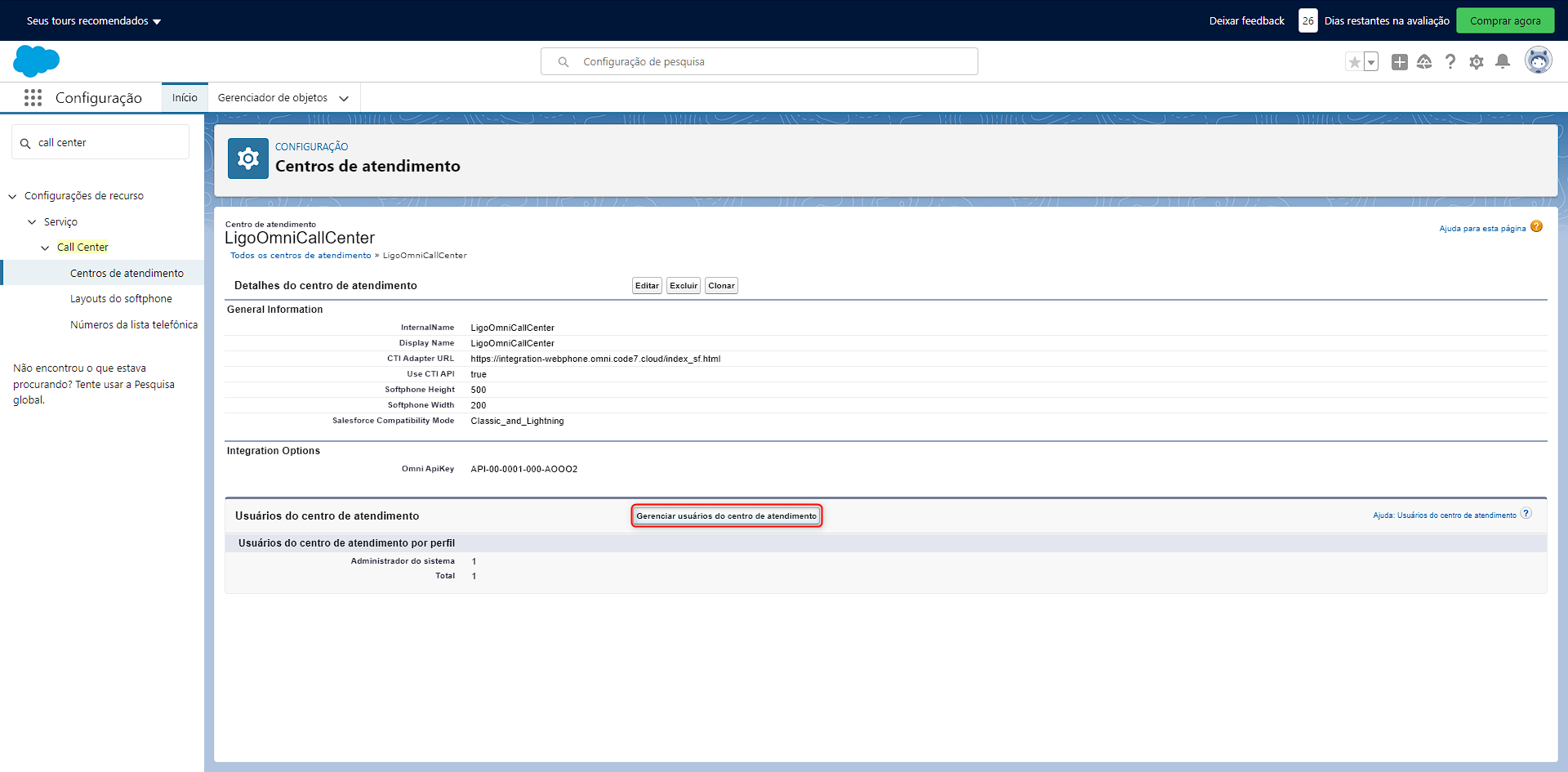Click the Editar button
Image resolution: width=1568 pixels, height=772 pixels.
pos(647,286)
